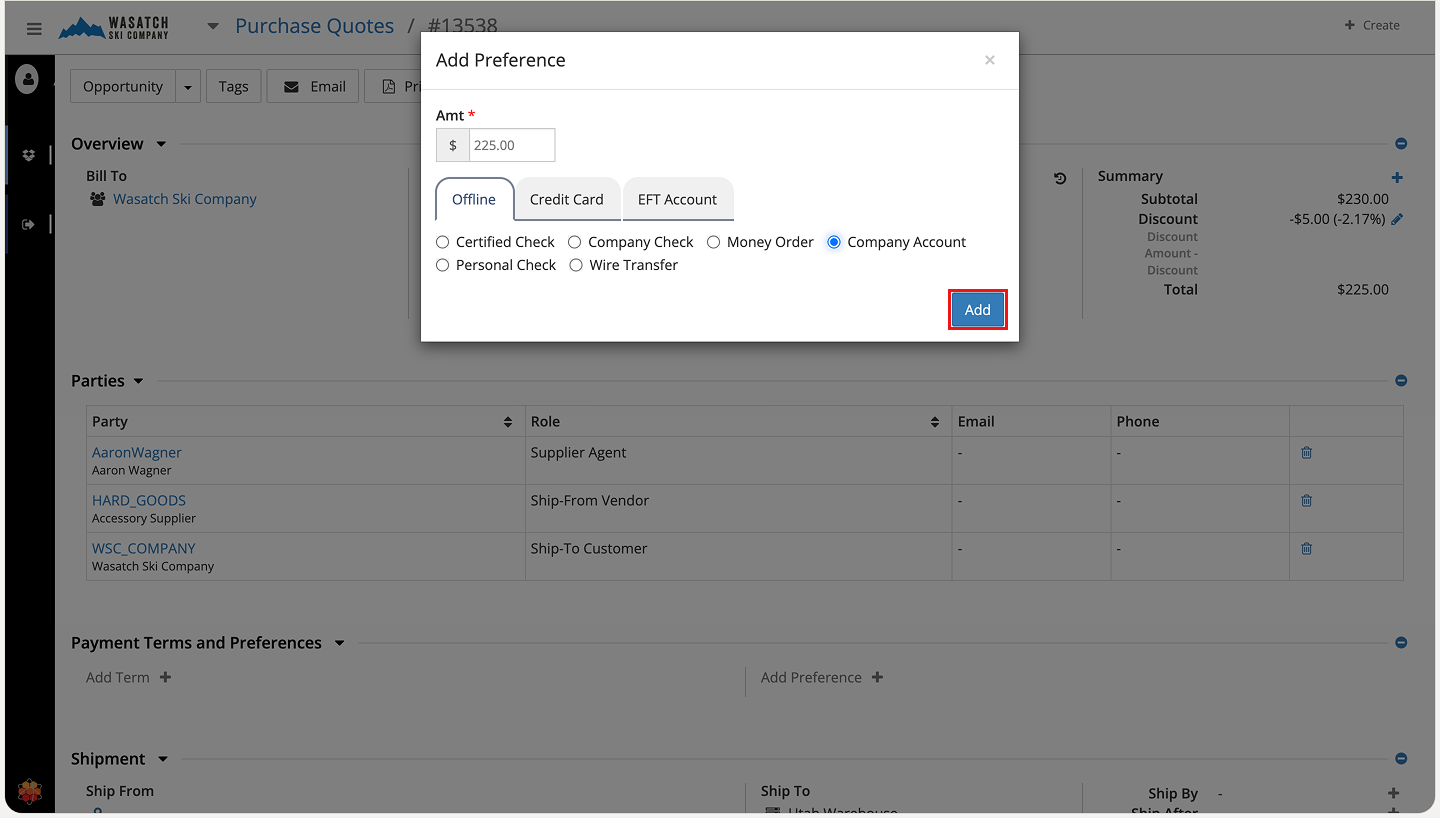Delete the AaronWagner party row

click(x=1306, y=453)
